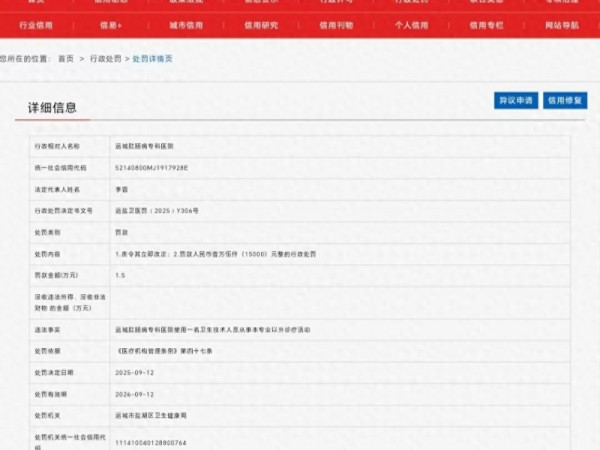Open 网站导航 in the navigation bar
Viewport: 600px width, 450px height.
[561, 24]
